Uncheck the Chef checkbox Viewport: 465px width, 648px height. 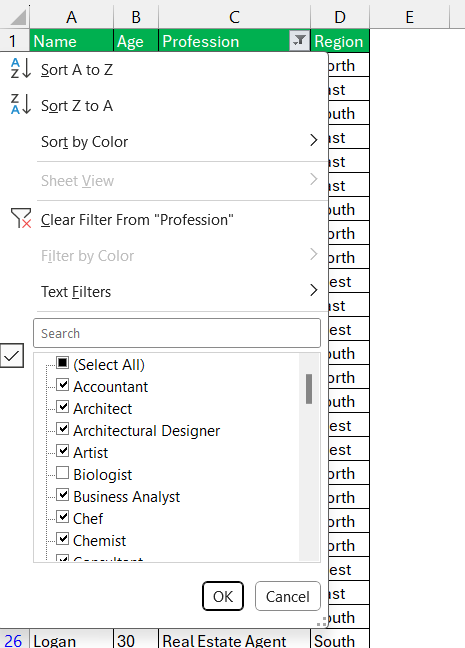pos(62,517)
